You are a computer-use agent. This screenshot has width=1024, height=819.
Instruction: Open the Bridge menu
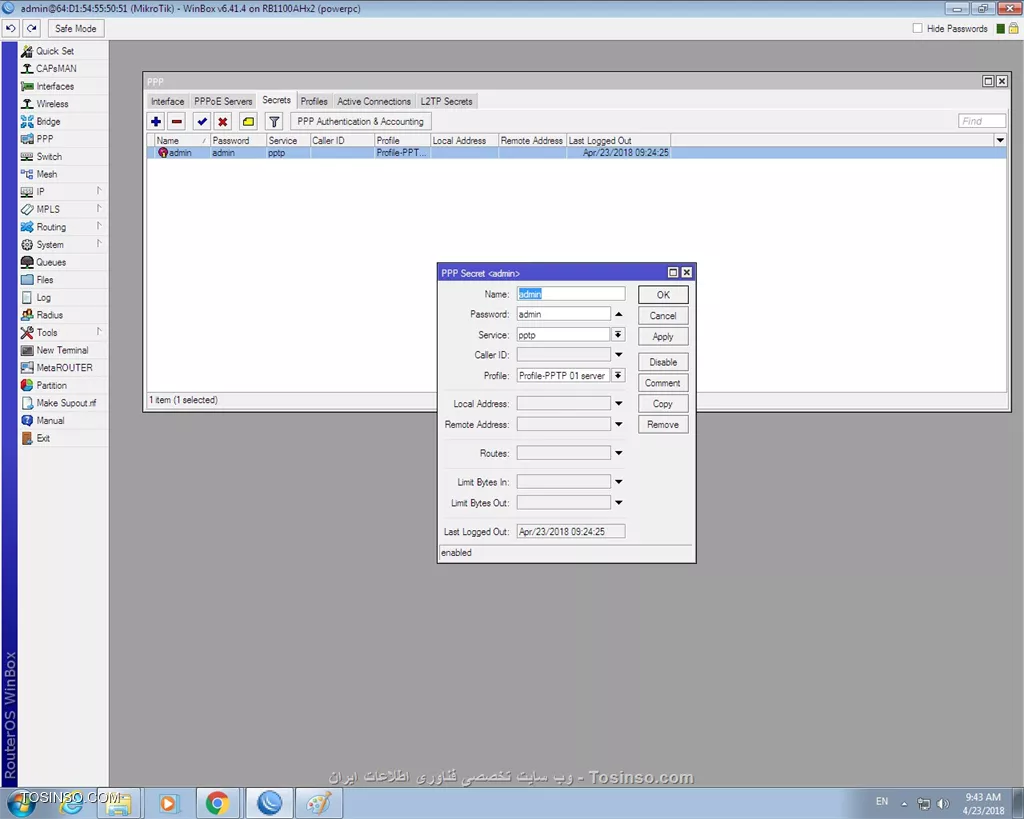tap(63, 121)
